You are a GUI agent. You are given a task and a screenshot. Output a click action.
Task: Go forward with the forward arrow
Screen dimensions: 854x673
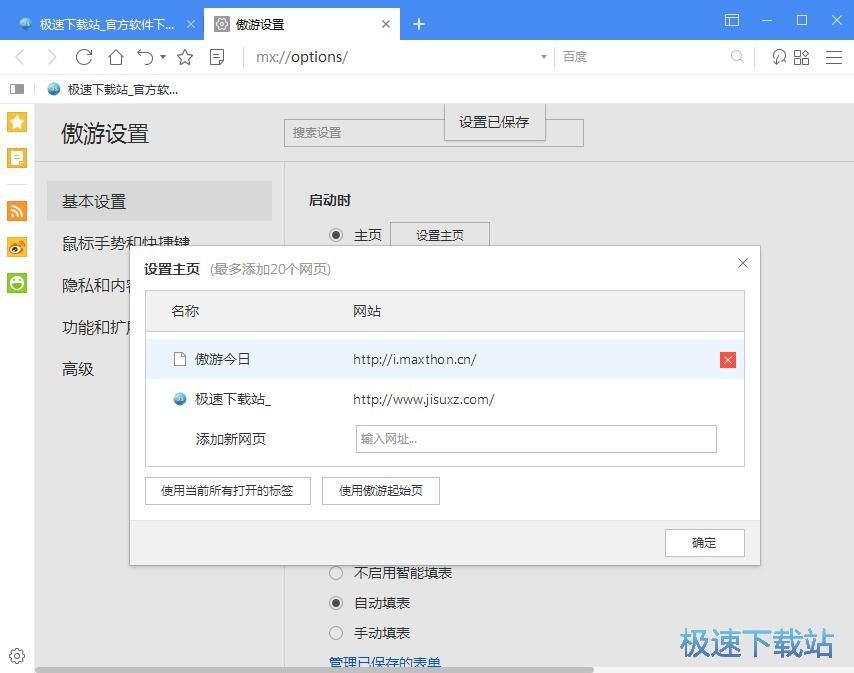point(52,57)
